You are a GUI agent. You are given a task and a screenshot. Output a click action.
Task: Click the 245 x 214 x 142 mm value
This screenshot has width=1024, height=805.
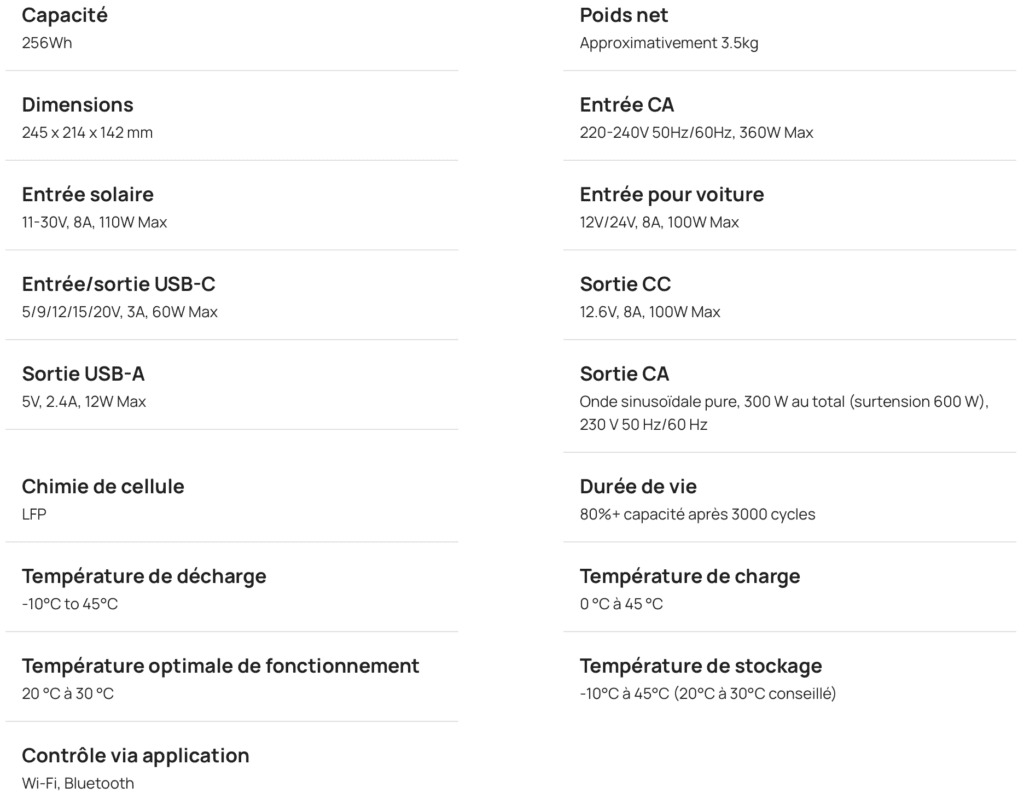coord(87,133)
